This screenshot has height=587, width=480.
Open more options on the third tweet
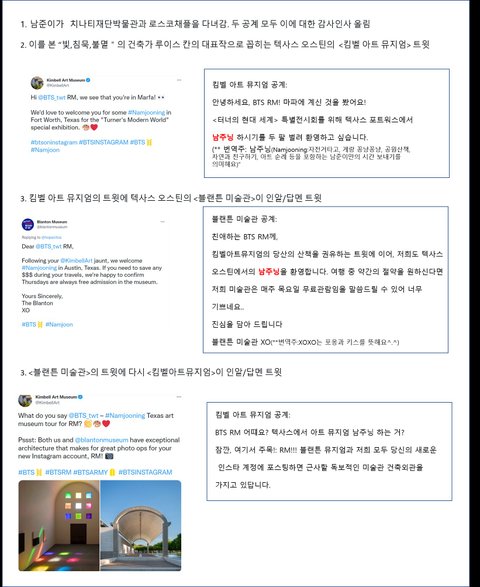pyautogui.click(x=179, y=396)
